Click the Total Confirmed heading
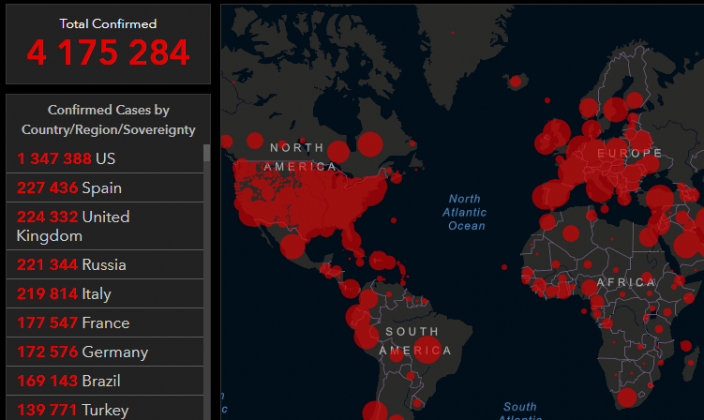 [108, 24]
